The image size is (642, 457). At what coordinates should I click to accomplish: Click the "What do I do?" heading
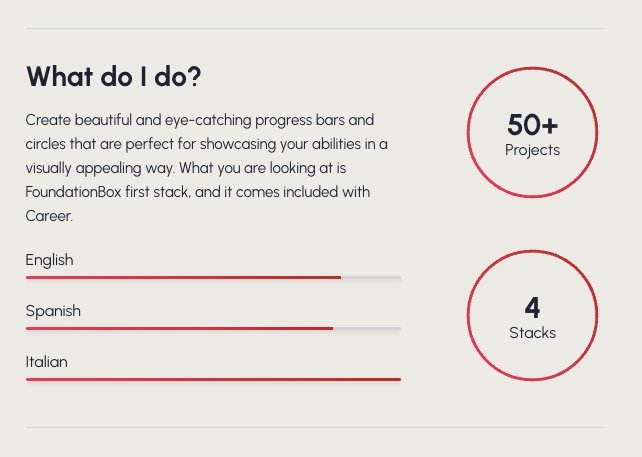tap(114, 77)
